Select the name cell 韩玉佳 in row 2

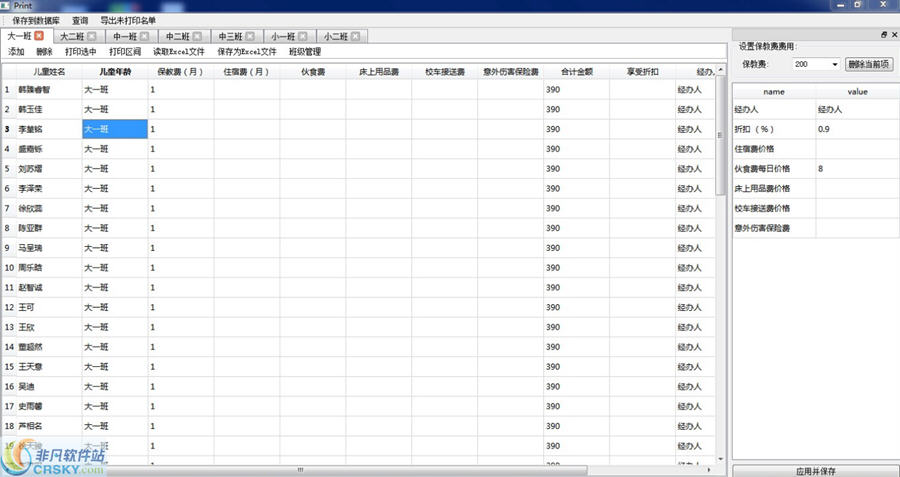49,109
